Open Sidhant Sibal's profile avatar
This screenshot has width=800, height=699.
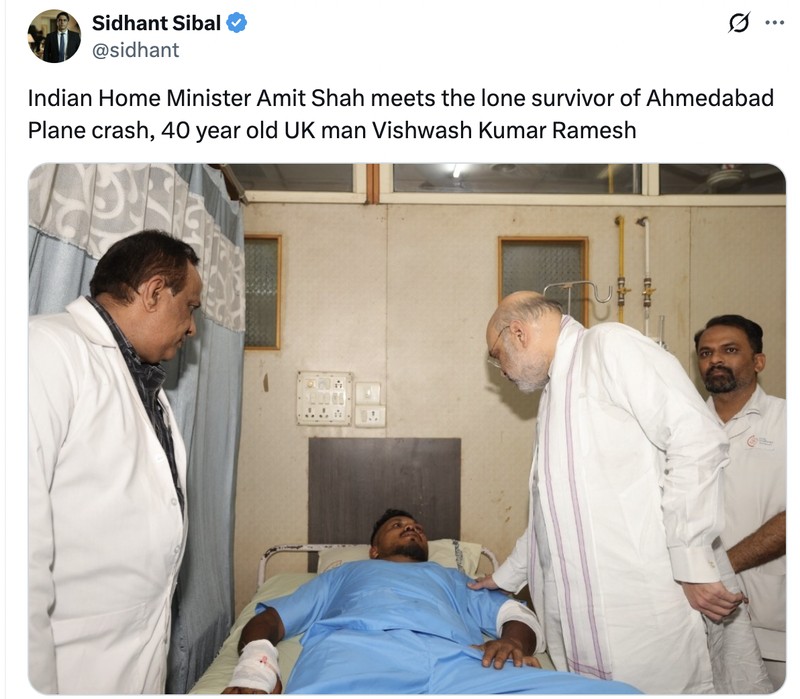[x=54, y=36]
